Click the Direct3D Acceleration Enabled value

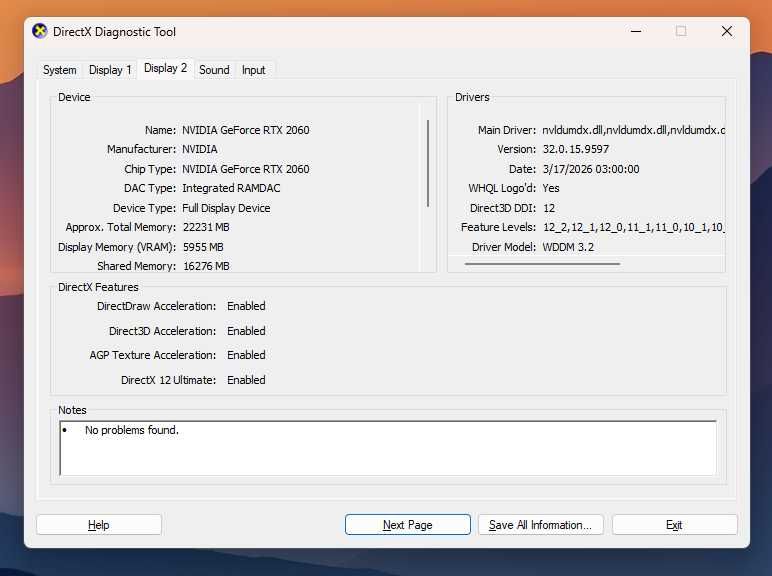(246, 331)
